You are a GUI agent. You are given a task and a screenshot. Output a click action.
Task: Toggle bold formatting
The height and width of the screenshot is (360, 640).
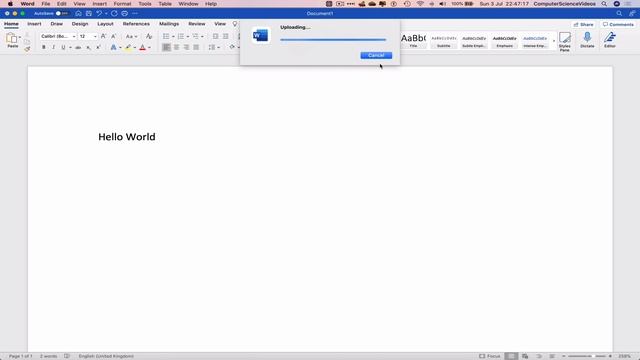44,47
